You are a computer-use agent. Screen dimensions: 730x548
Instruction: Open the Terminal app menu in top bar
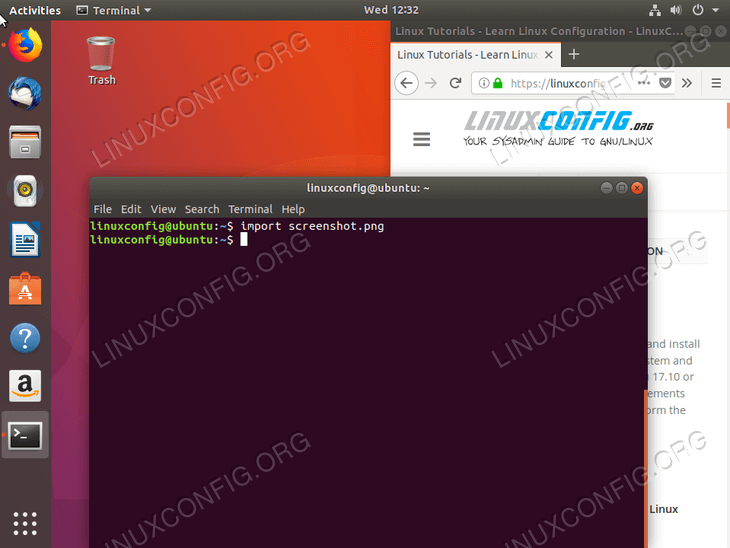(x=114, y=10)
